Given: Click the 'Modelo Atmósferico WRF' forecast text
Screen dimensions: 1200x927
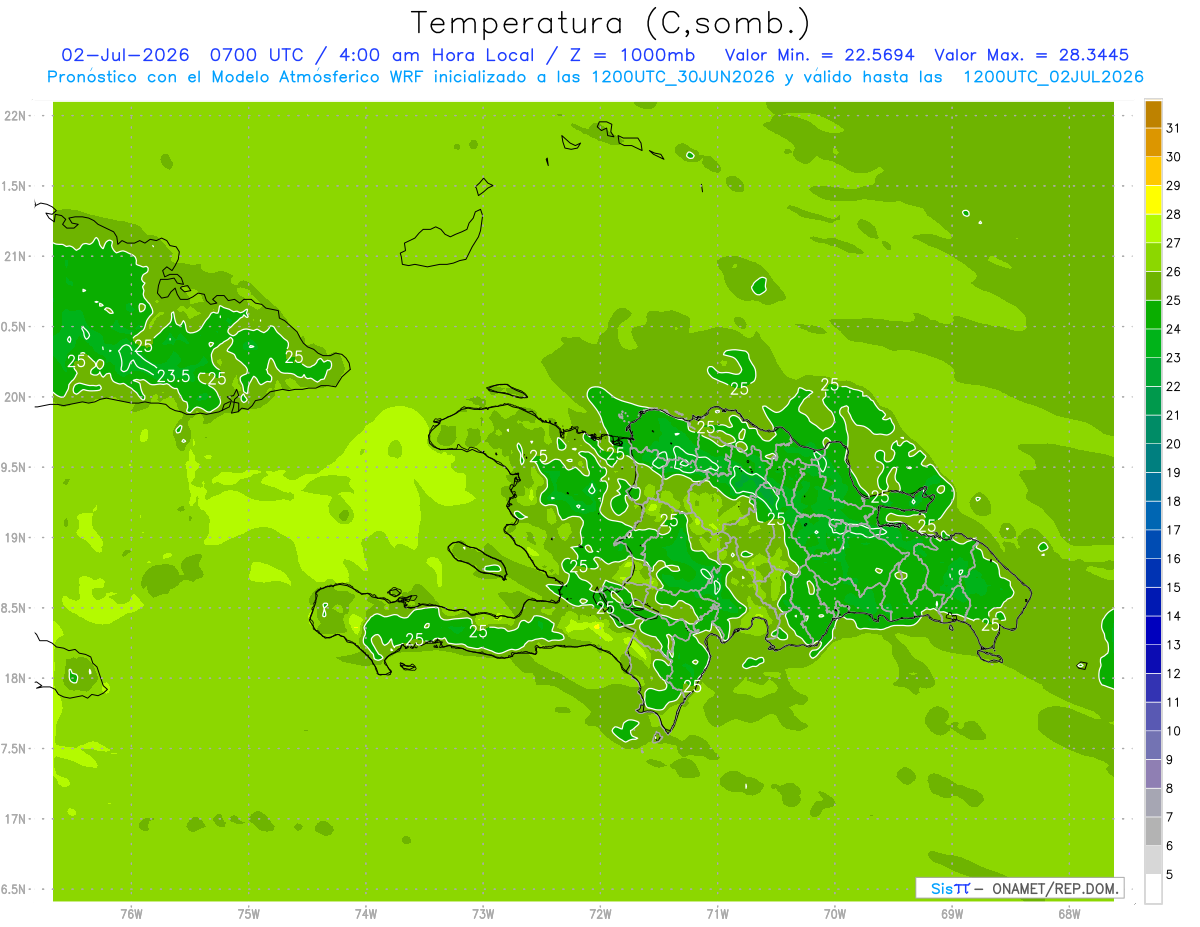Looking at the screenshot, I should [316, 77].
